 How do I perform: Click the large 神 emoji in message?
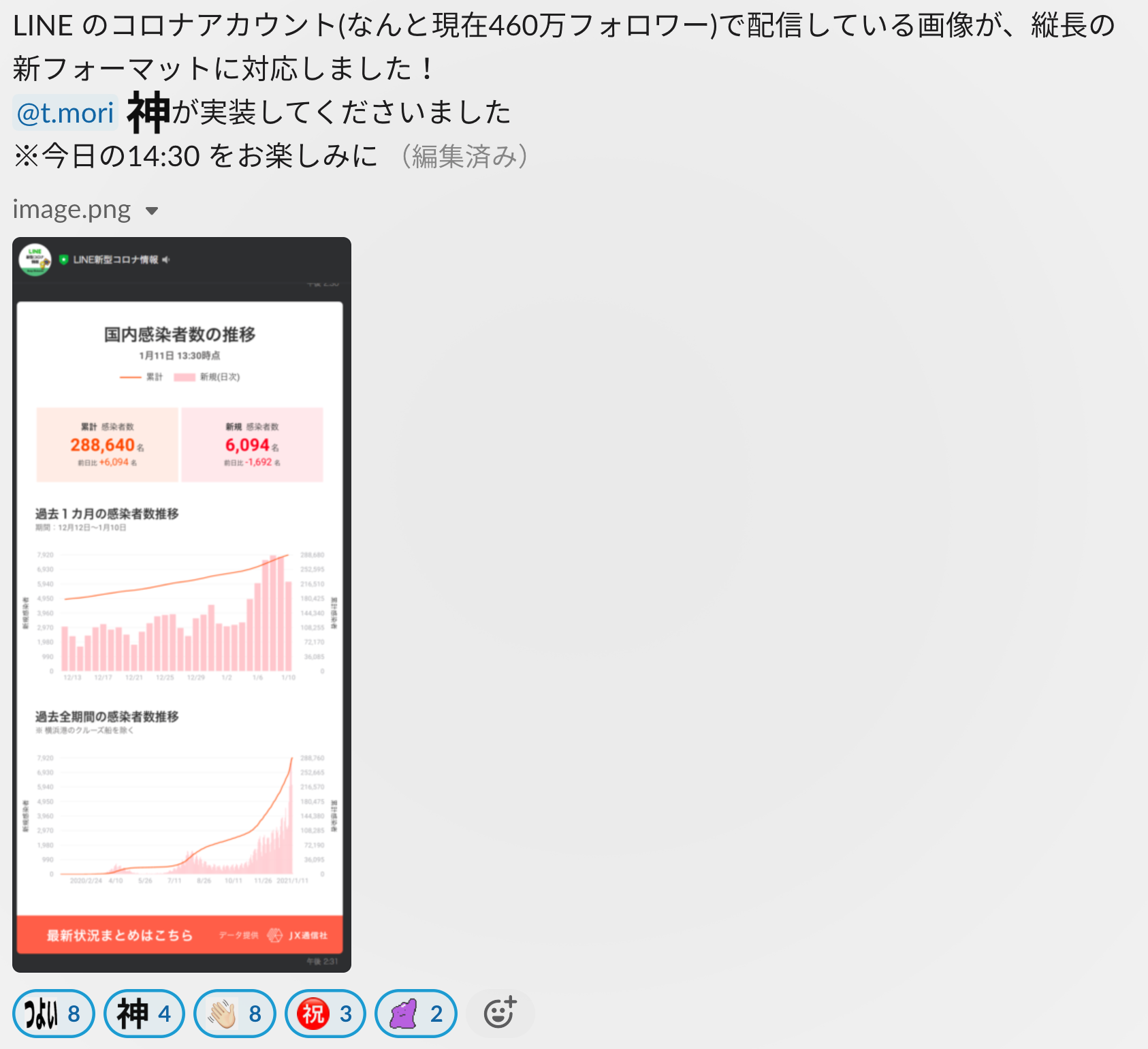148,112
